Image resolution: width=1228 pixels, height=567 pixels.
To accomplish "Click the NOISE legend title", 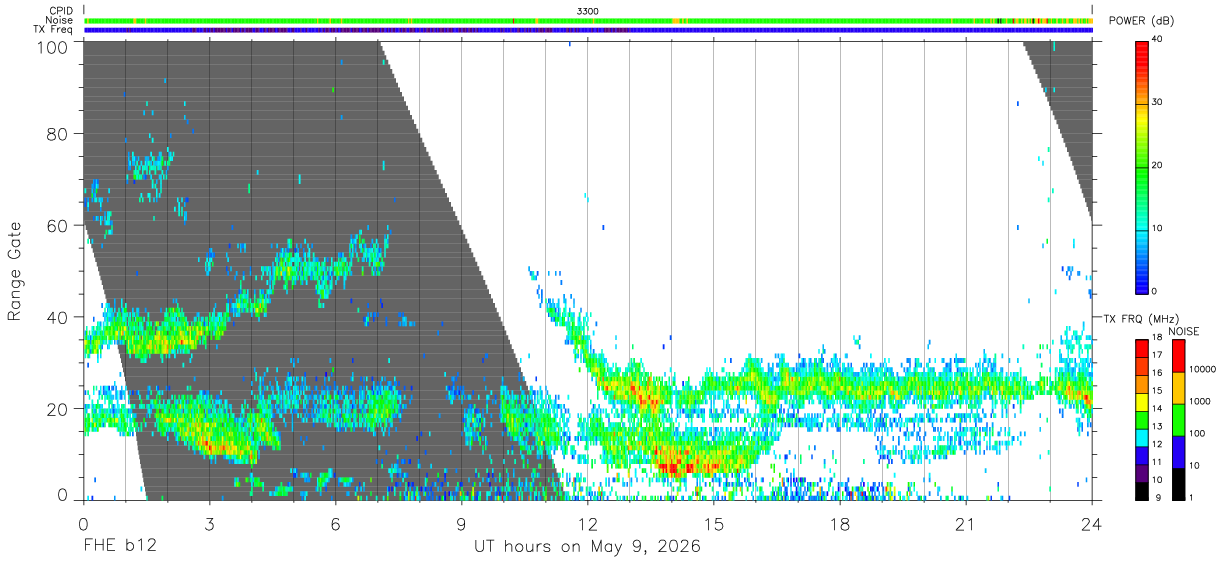I will coord(1184,331).
